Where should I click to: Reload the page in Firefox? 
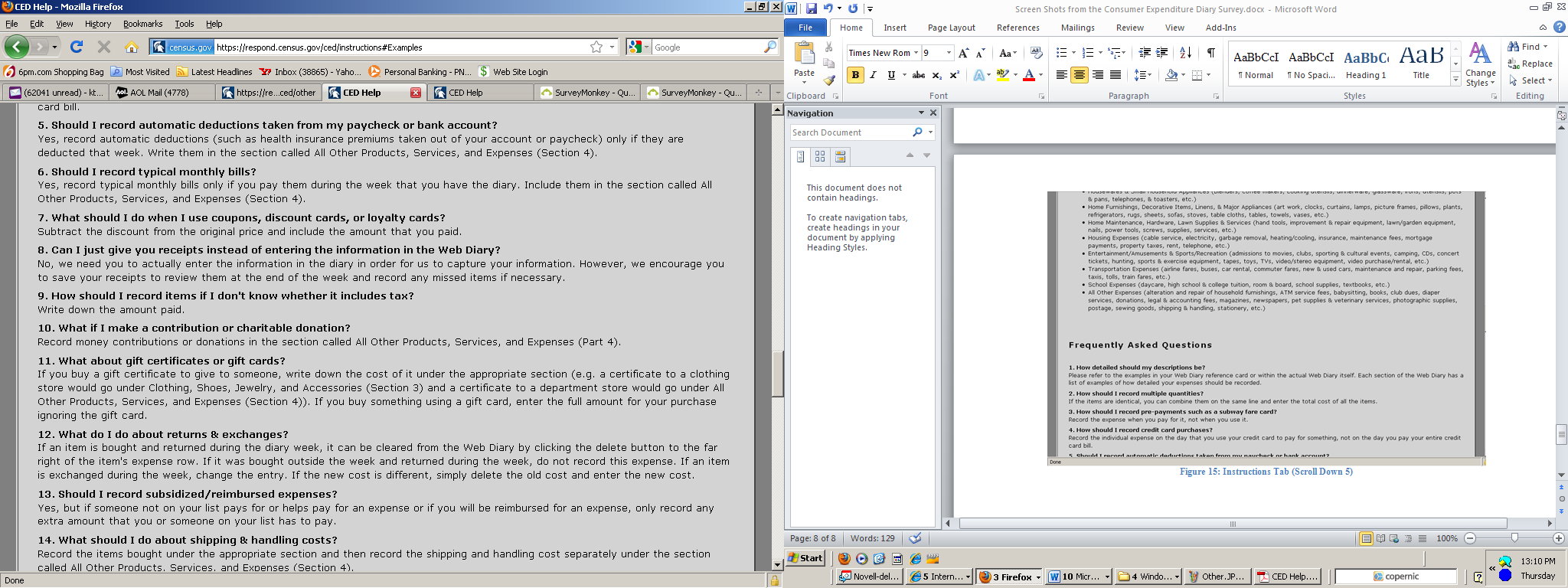point(77,47)
